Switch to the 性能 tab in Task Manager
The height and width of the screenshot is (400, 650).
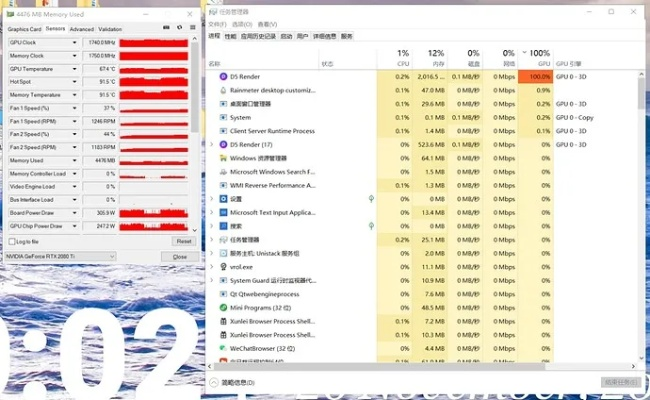tap(231, 36)
